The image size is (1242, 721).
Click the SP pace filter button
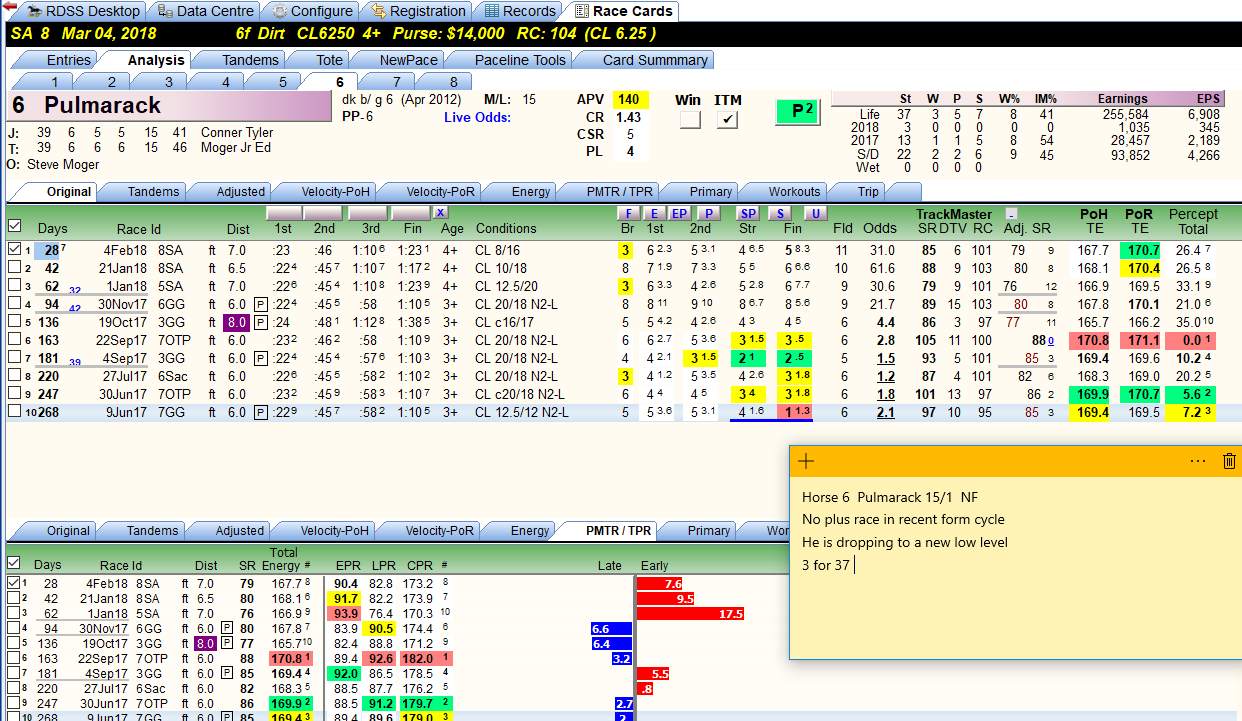[x=748, y=213]
